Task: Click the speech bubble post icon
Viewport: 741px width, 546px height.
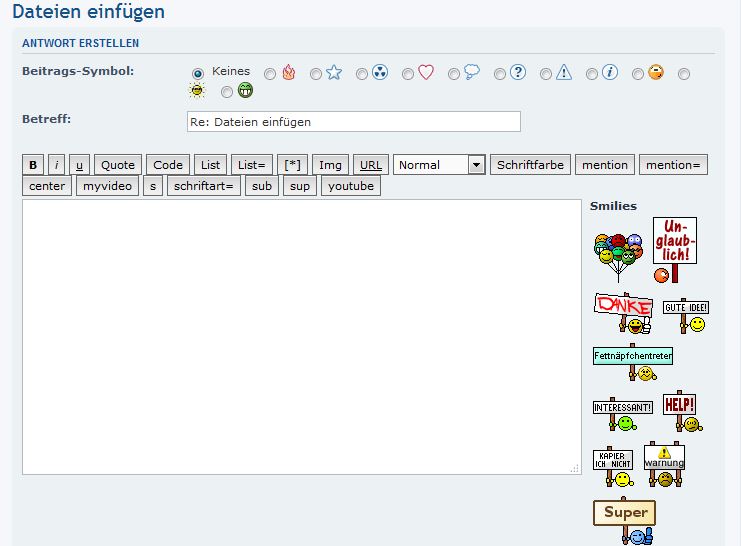Action: point(472,72)
